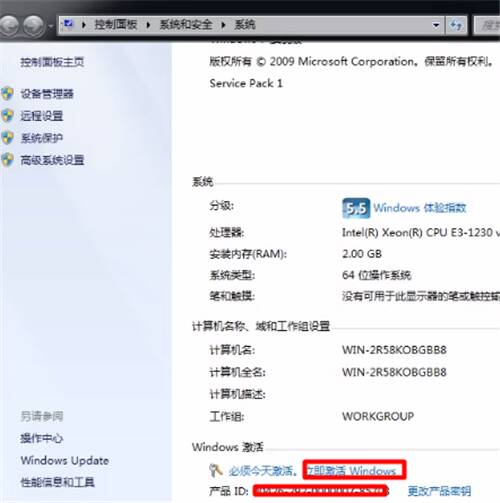Expand the arrow after 系统和安全 breadcrumb

tap(223, 25)
